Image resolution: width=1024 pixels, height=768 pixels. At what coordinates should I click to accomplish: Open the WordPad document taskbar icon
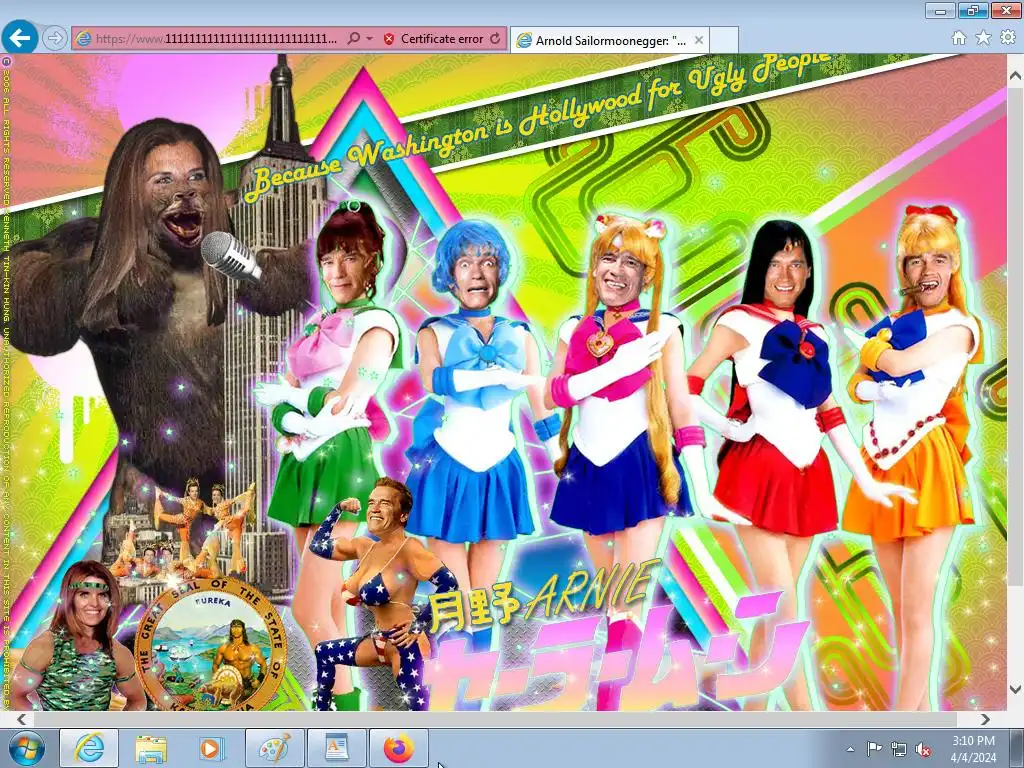click(336, 748)
